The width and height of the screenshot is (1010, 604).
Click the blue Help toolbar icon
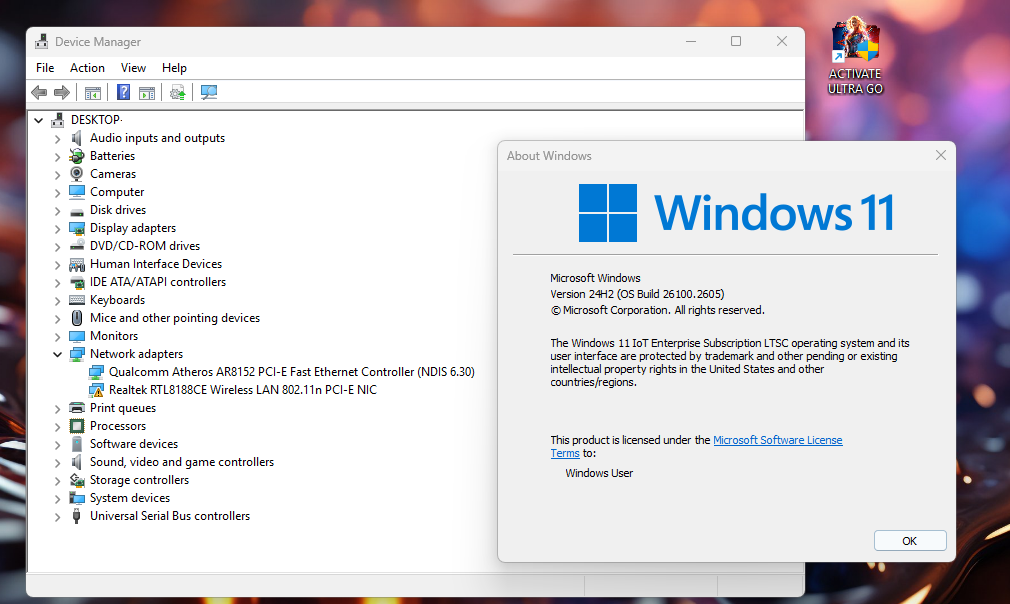click(123, 93)
